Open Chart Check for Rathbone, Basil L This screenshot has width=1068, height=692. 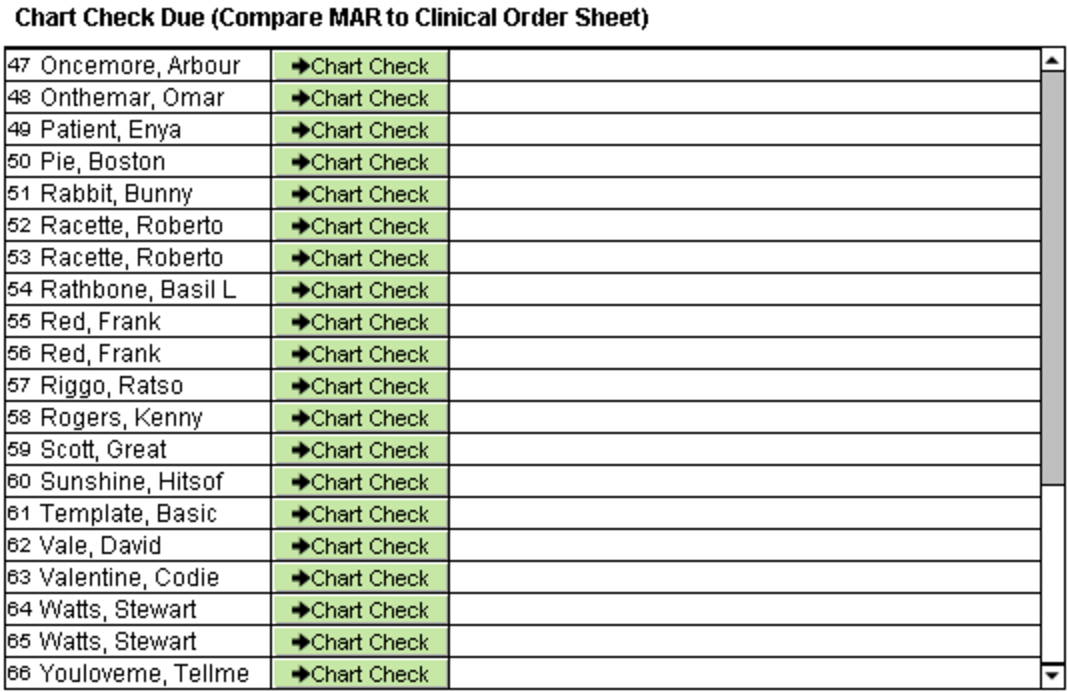click(360, 290)
